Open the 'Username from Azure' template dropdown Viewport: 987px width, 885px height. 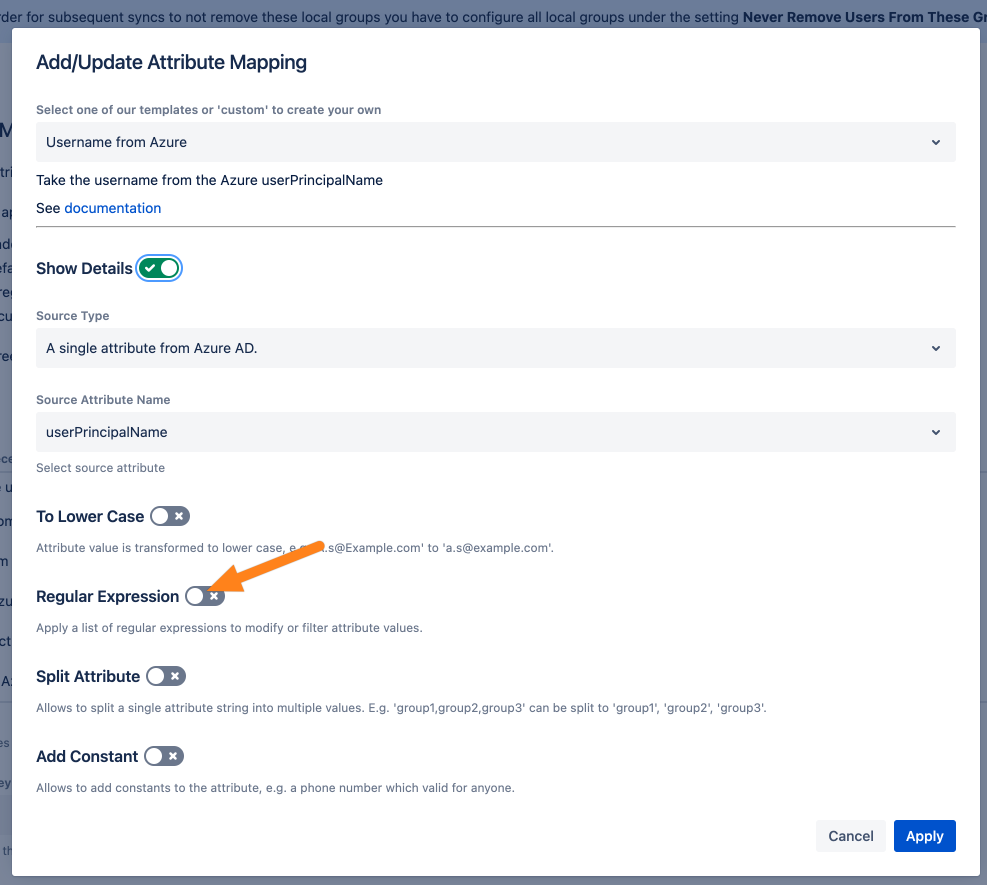point(495,142)
